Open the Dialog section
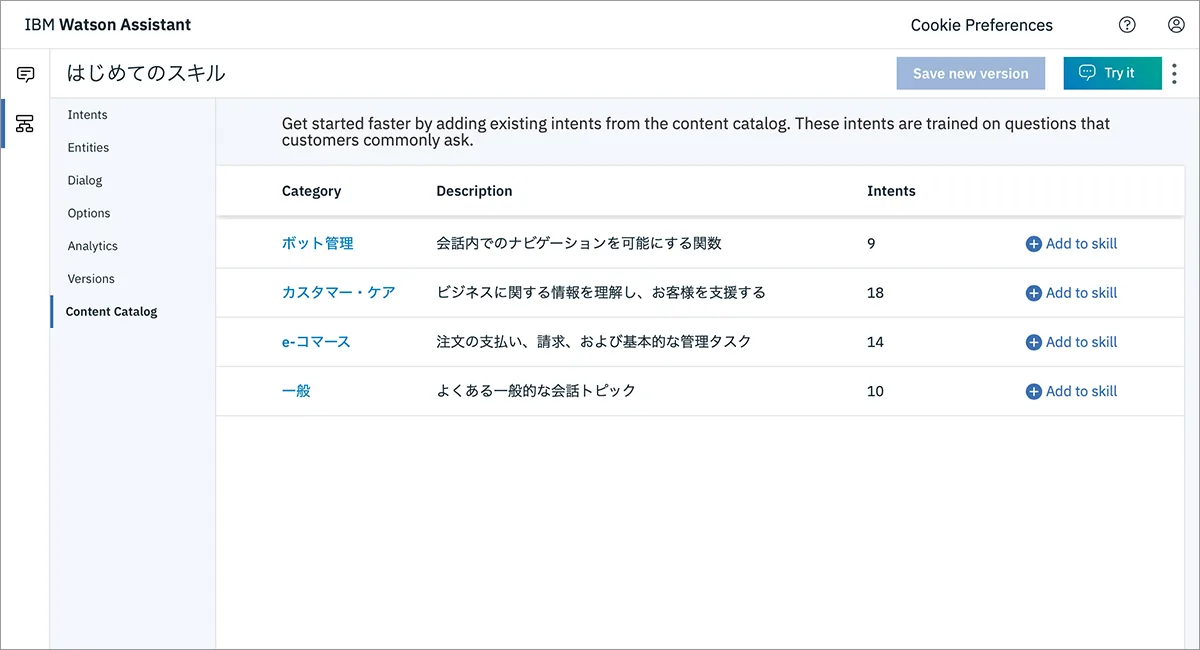The image size is (1200, 650). [x=85, y=181]
